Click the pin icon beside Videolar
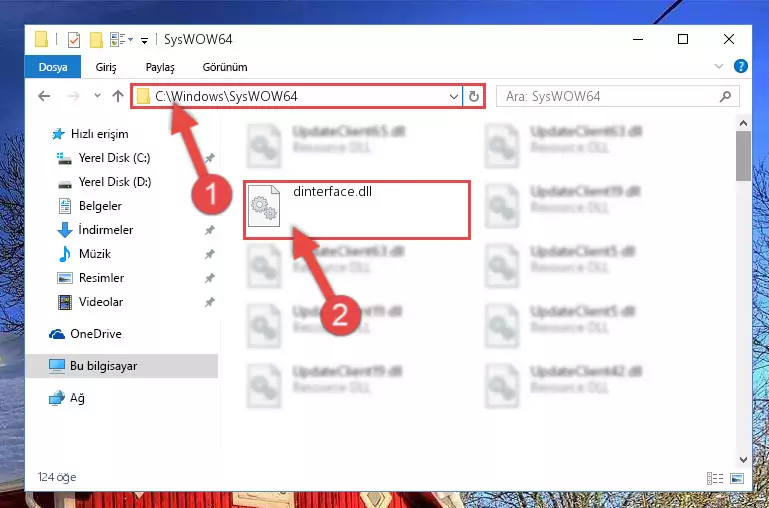This screenshot has width=769, height=508. pos(209,302)
